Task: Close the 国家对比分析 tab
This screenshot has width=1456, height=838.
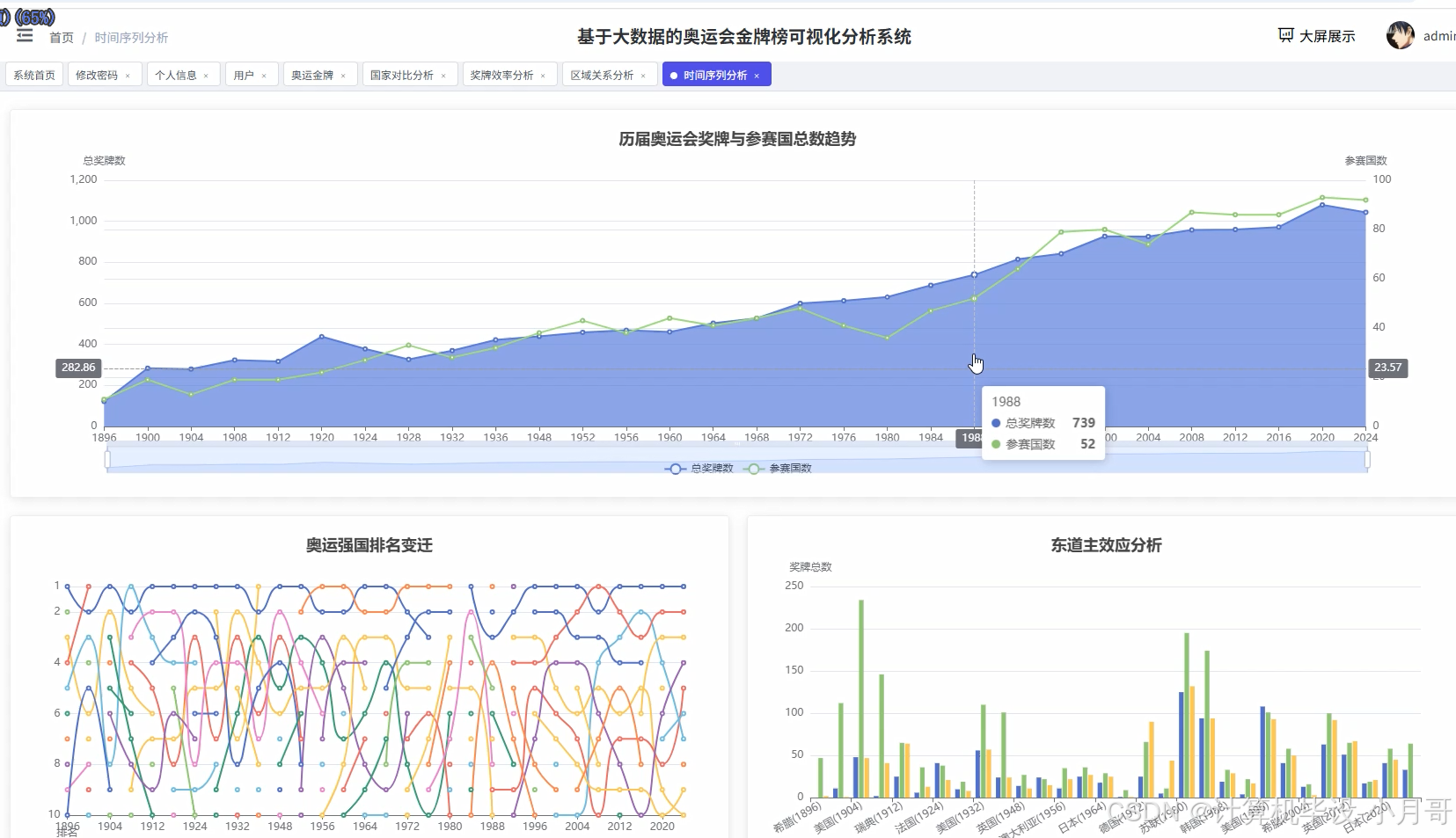Action: tap(443, 76)
